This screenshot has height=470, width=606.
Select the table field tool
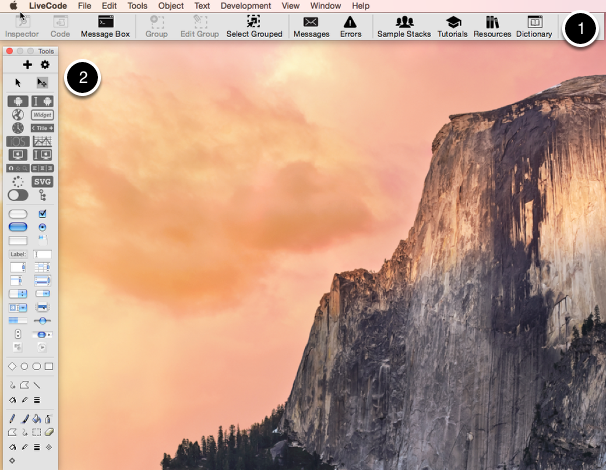point(43,267)
